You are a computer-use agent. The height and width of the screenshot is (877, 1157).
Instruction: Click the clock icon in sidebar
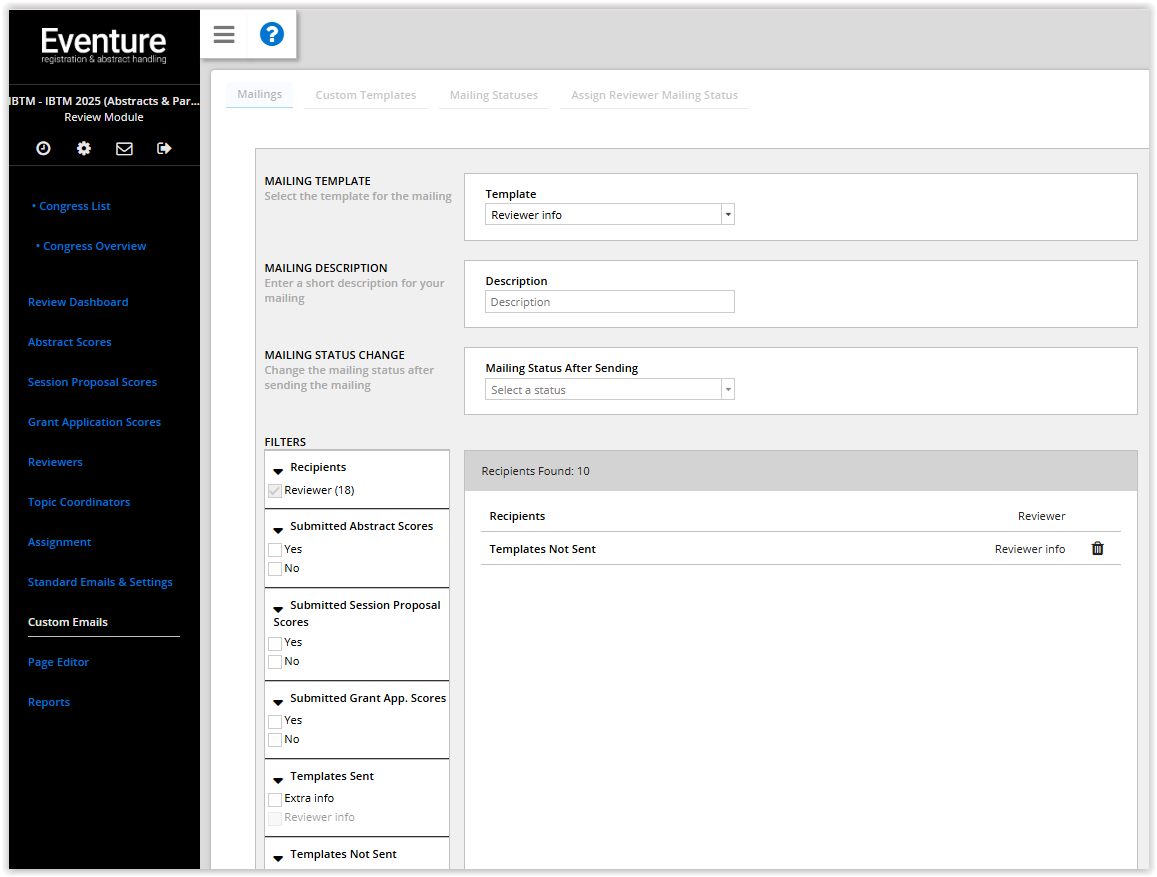43,148
